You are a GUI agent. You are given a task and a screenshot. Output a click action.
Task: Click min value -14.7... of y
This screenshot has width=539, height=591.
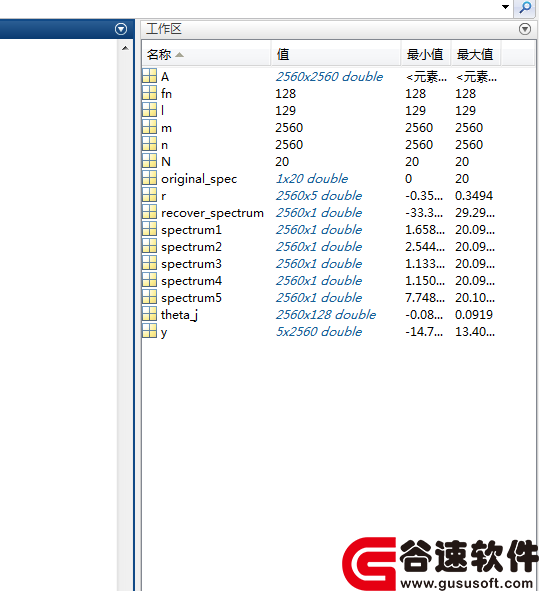(424, 332)
